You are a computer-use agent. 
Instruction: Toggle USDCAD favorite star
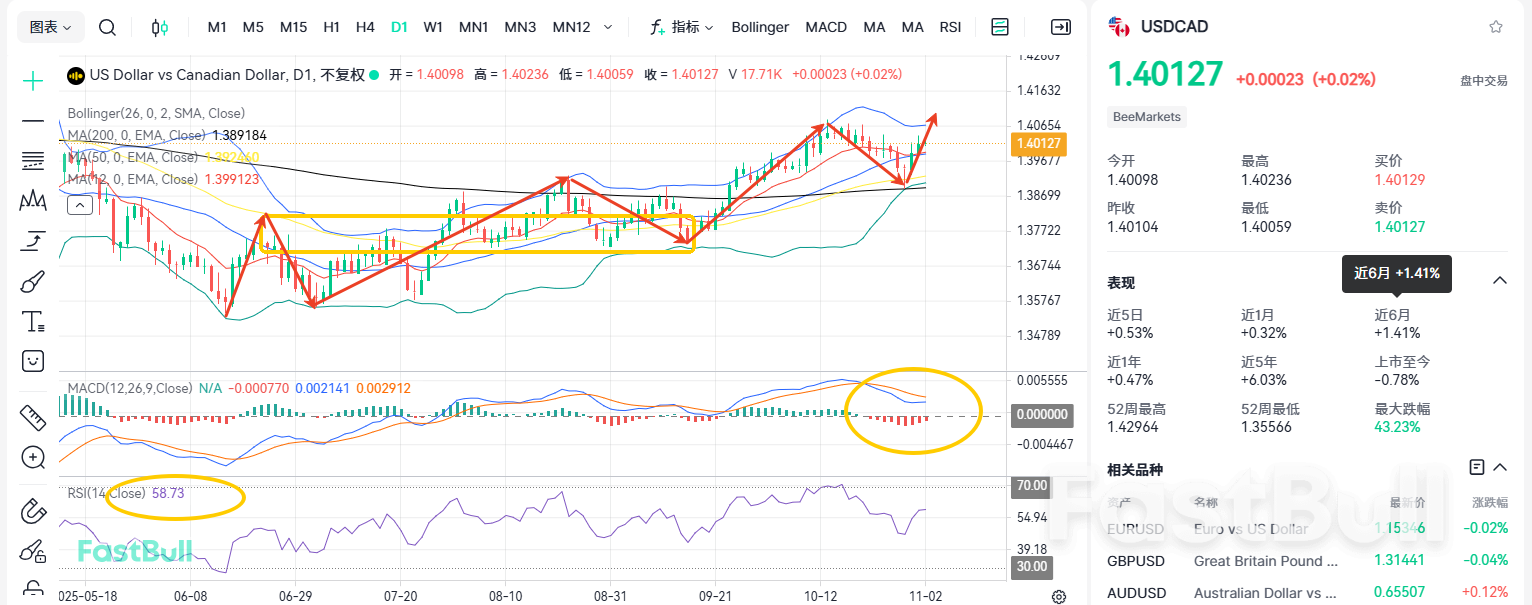pos(1496,27)
